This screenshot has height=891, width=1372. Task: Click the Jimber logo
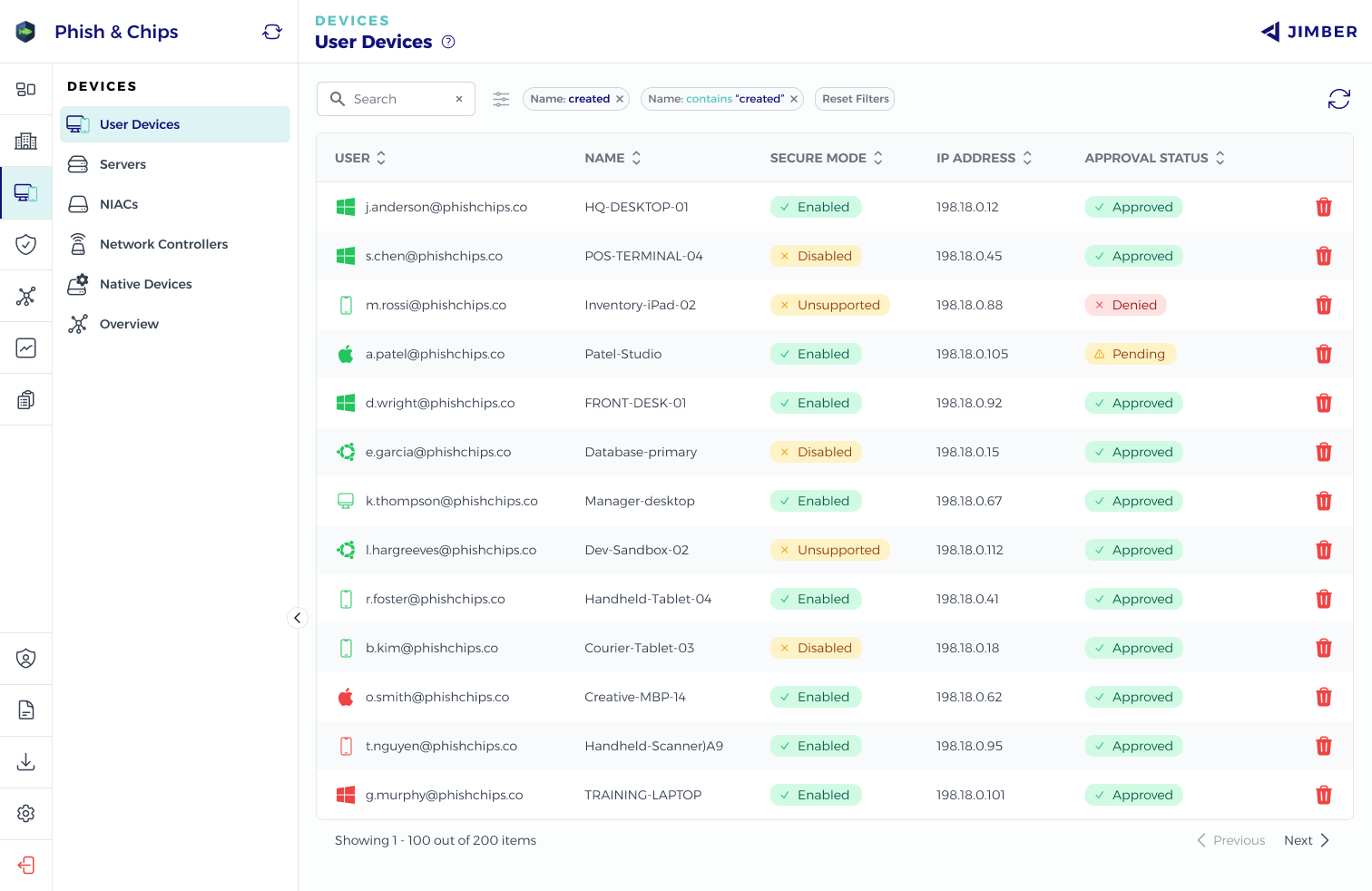point(1308,32)
